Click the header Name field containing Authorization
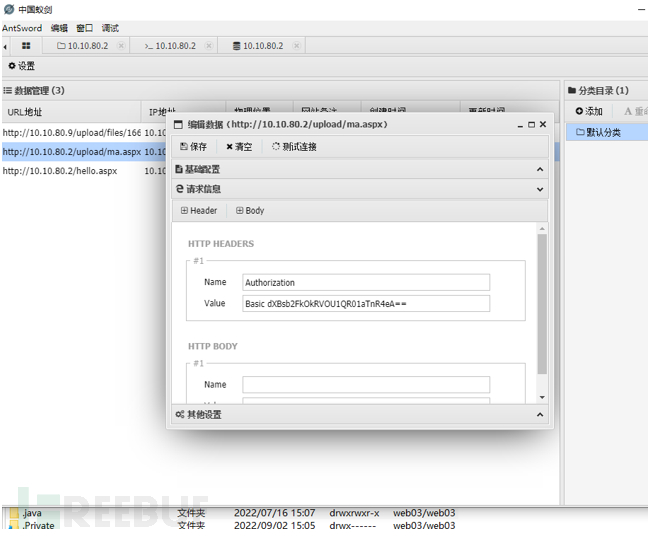Image resolution: width=651 pixels, height=536 pixels. [366, 282]
